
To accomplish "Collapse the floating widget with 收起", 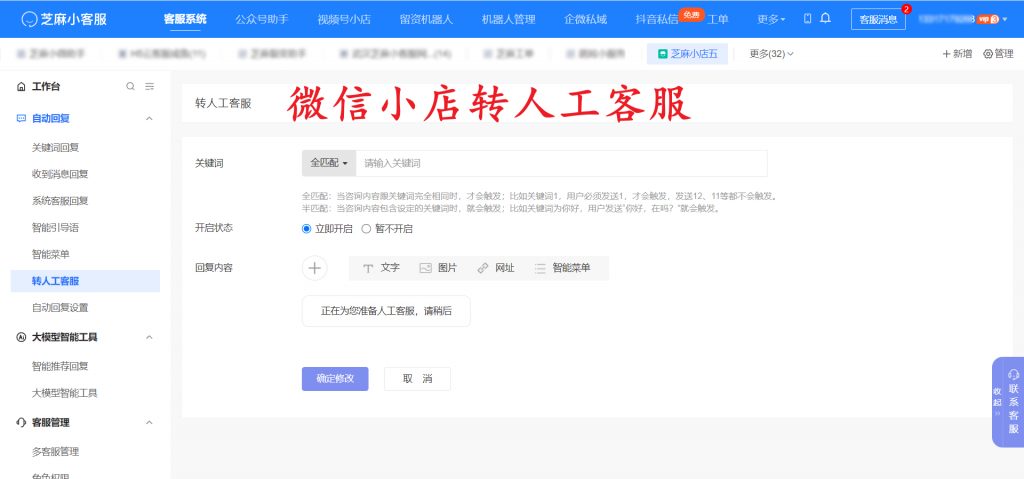I will tap(997, 400).
